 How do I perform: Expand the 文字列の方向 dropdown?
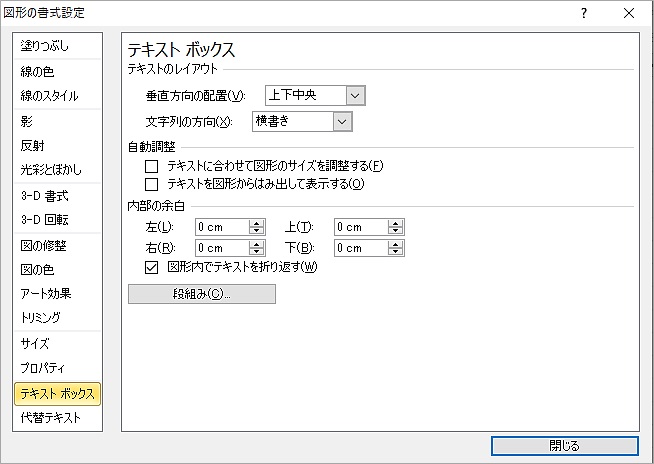[x=343, y=121]
